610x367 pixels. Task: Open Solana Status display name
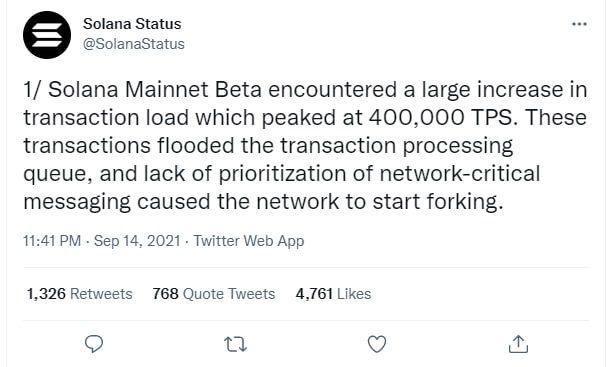(x=132, y=24)
